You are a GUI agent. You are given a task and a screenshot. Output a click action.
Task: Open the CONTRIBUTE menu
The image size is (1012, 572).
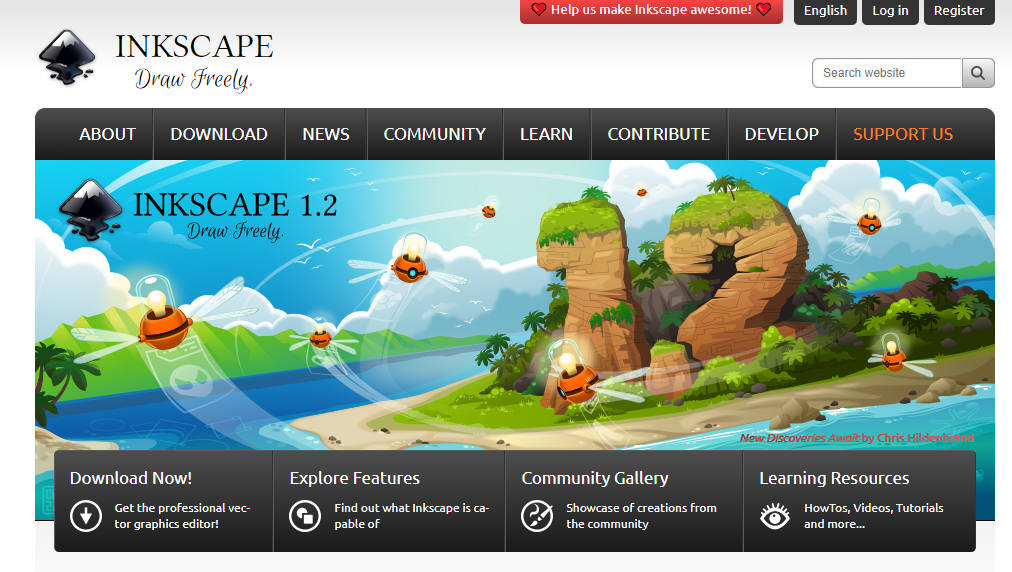658,134
